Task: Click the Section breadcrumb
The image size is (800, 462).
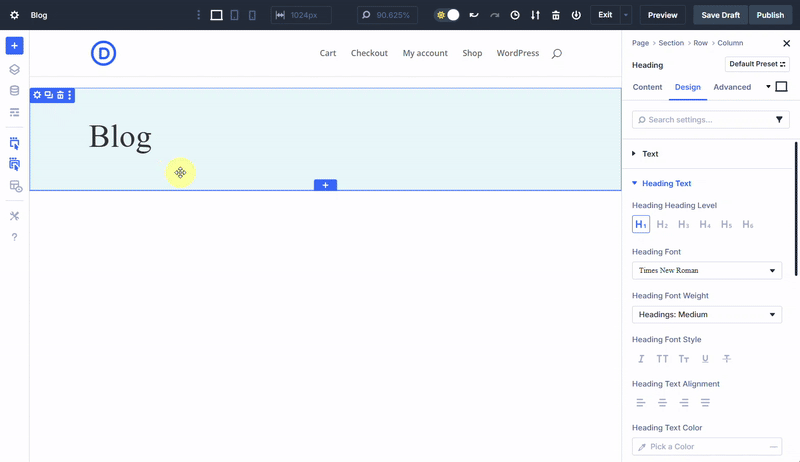Action: [671, 43]
